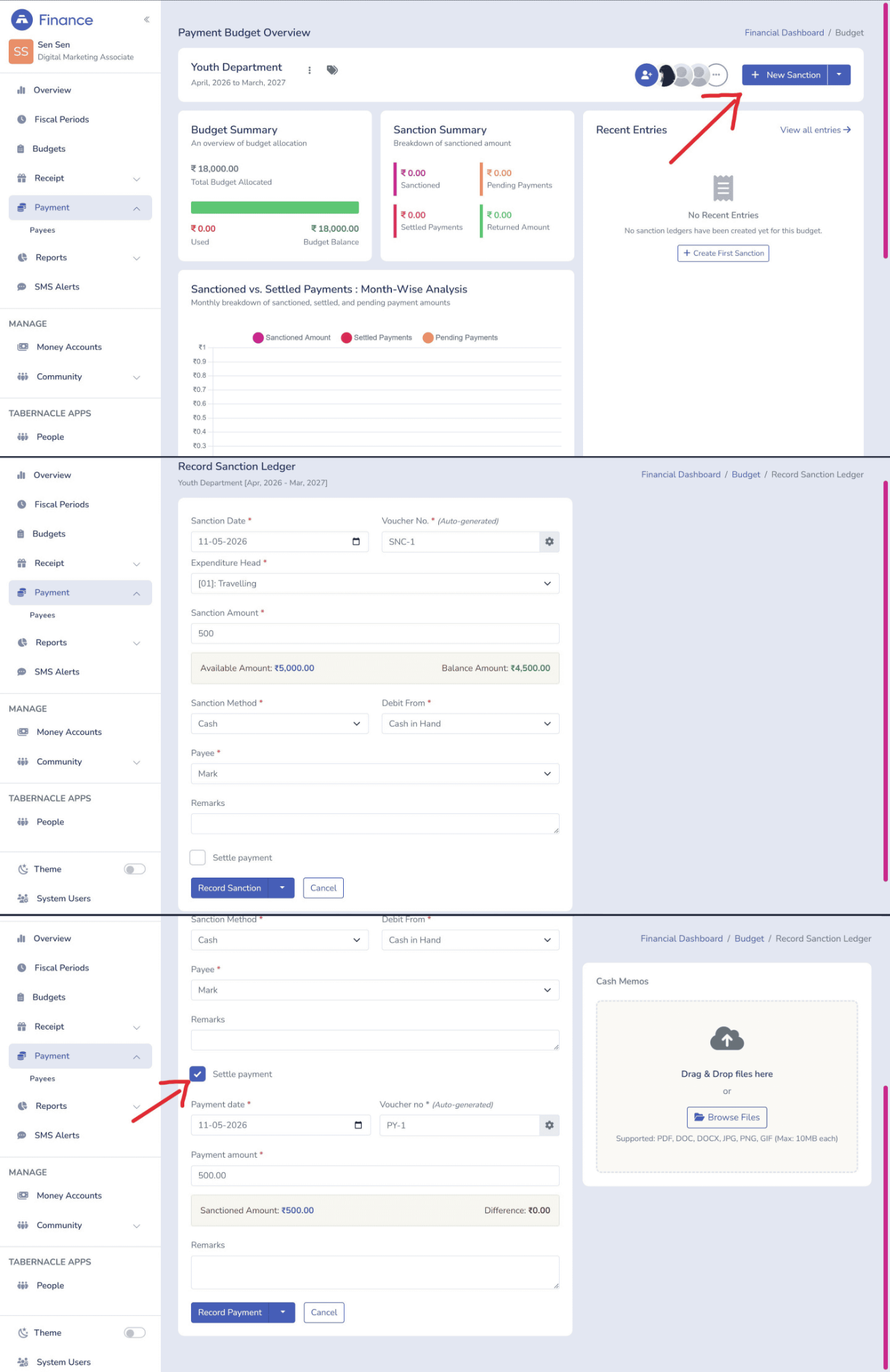Open the Expenditure Head Travelling dropdown

pos(375,584)
